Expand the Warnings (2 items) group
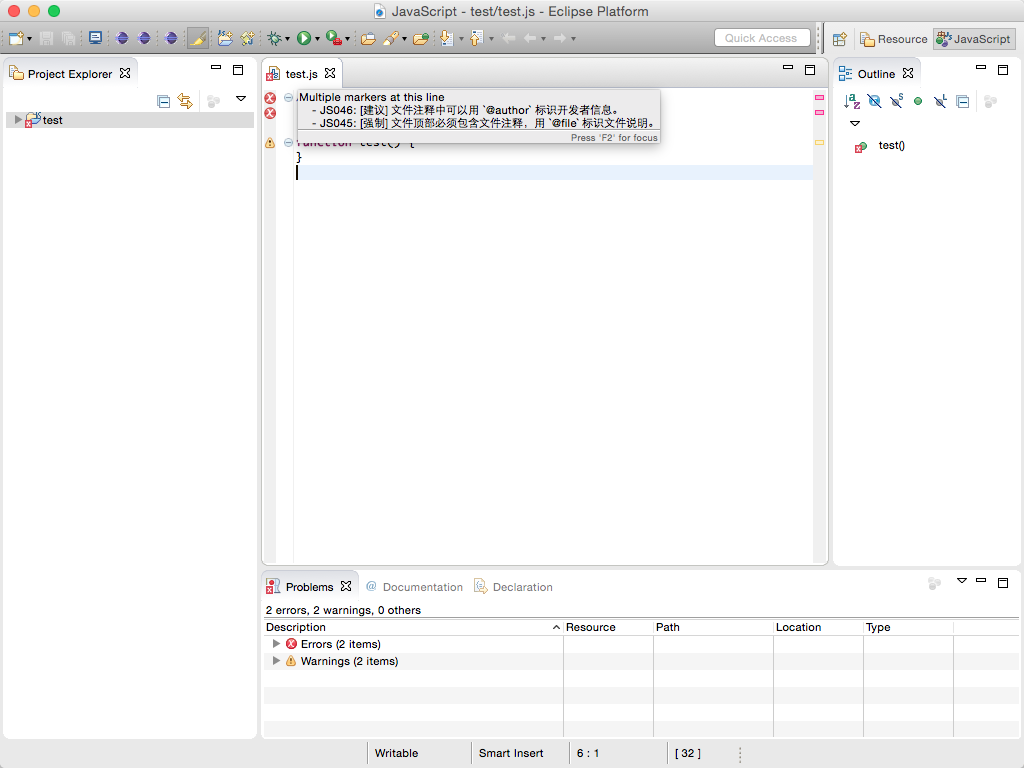The height and width of the screenshot is (768, 1024). coord(276,661)
